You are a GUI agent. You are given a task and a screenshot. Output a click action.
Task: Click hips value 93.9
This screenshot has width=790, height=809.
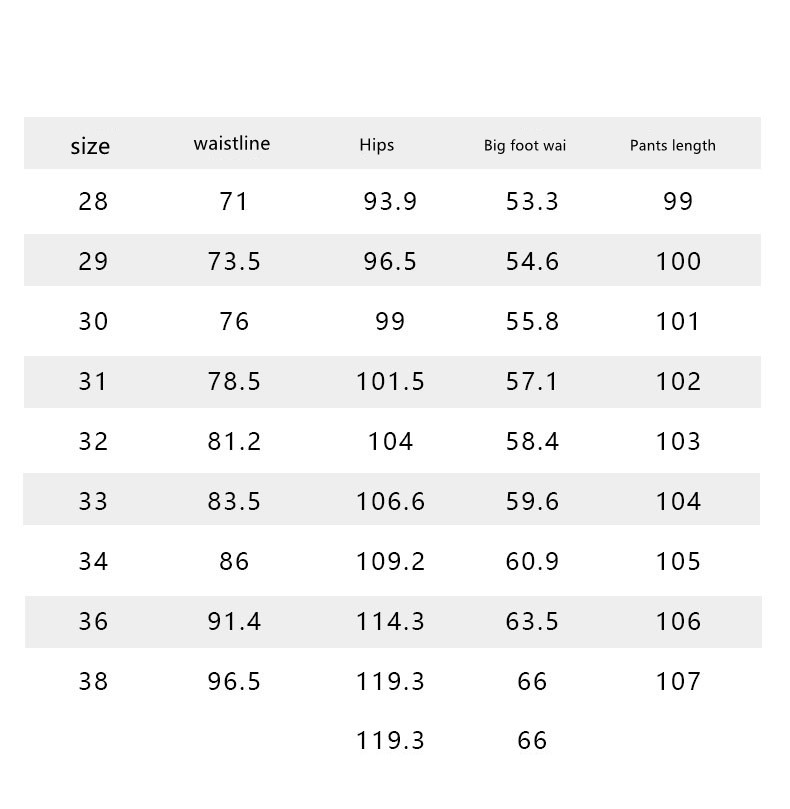click(390, 202)
